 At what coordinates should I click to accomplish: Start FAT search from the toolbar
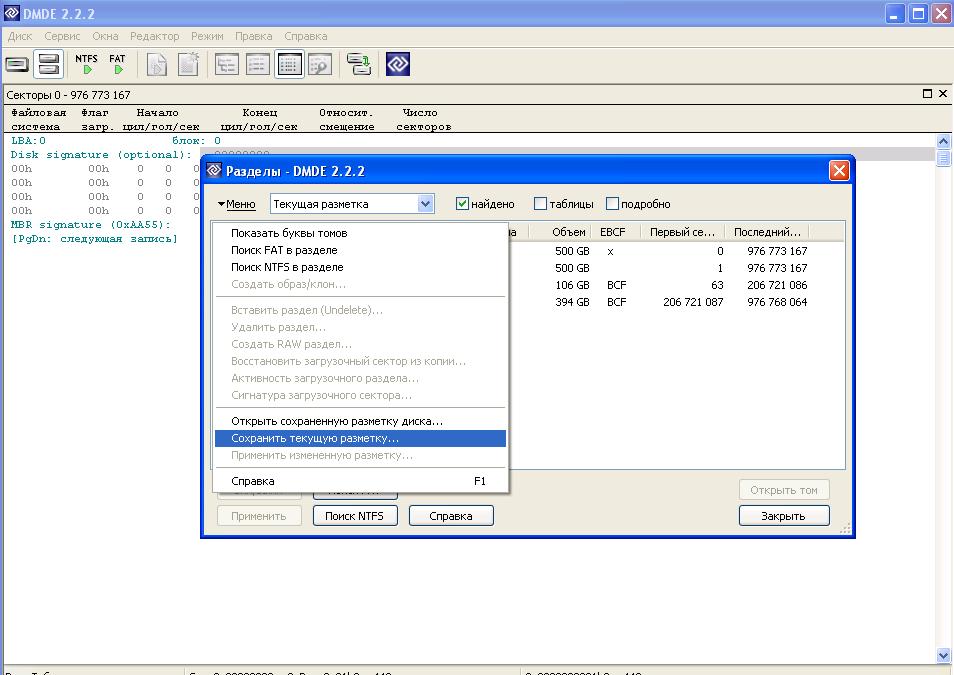(x=117, y=65)
